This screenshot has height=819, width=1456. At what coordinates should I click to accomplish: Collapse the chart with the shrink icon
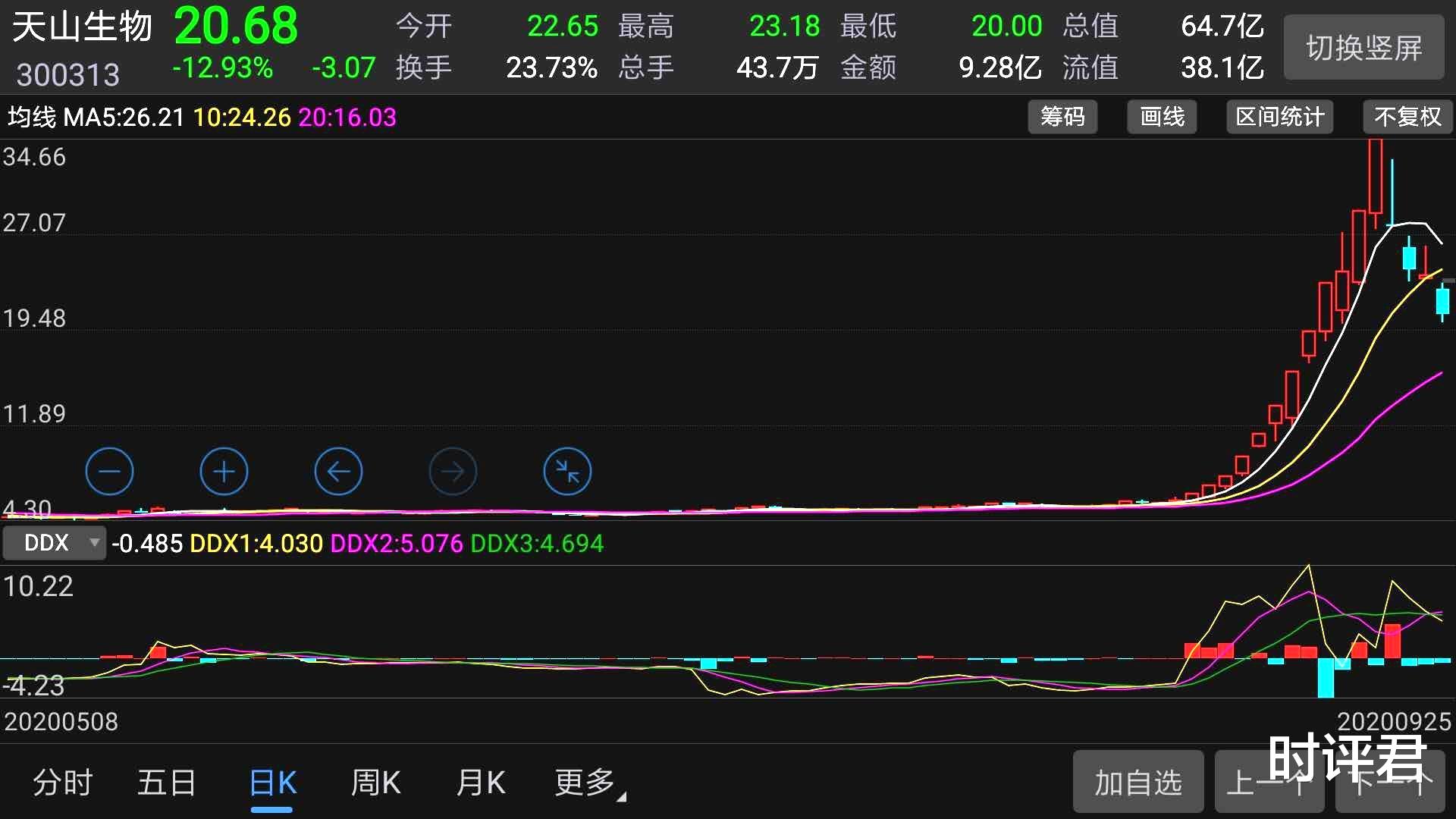(x=567, y=471)
